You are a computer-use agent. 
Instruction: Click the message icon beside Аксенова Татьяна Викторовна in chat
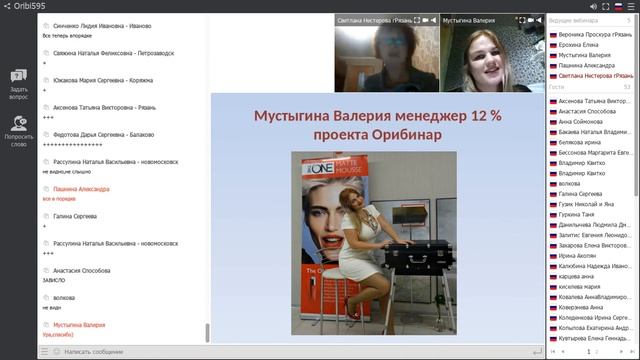click(46, 107)
